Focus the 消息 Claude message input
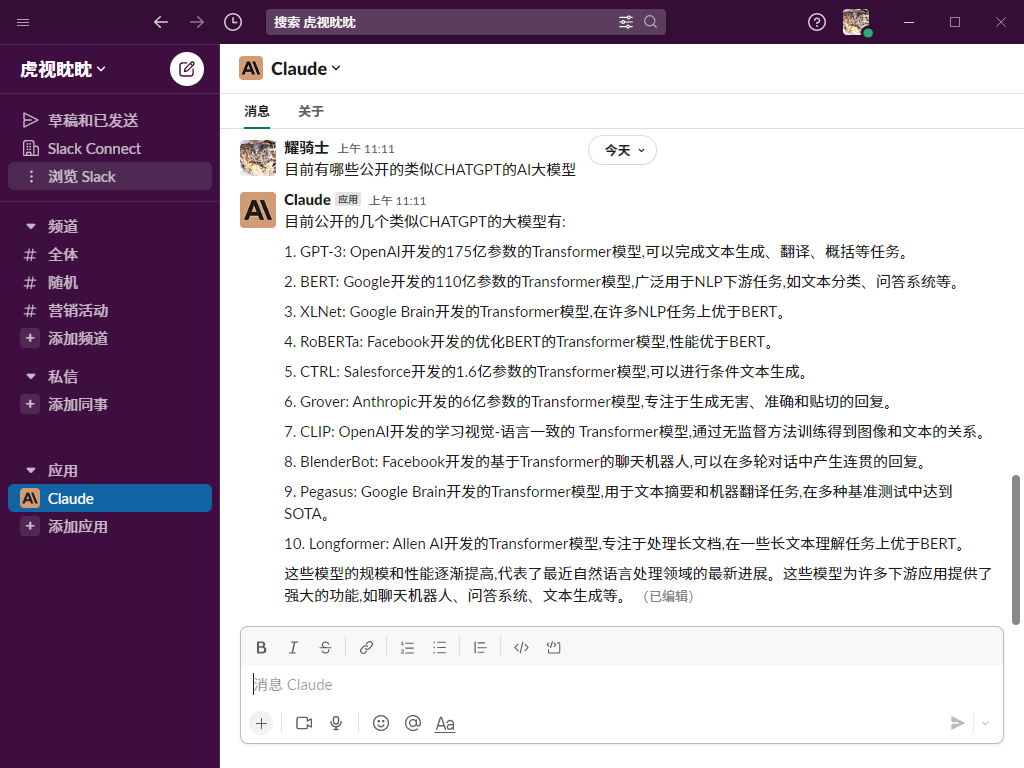This screenshot has width=1024, height=768. [622, 684]
